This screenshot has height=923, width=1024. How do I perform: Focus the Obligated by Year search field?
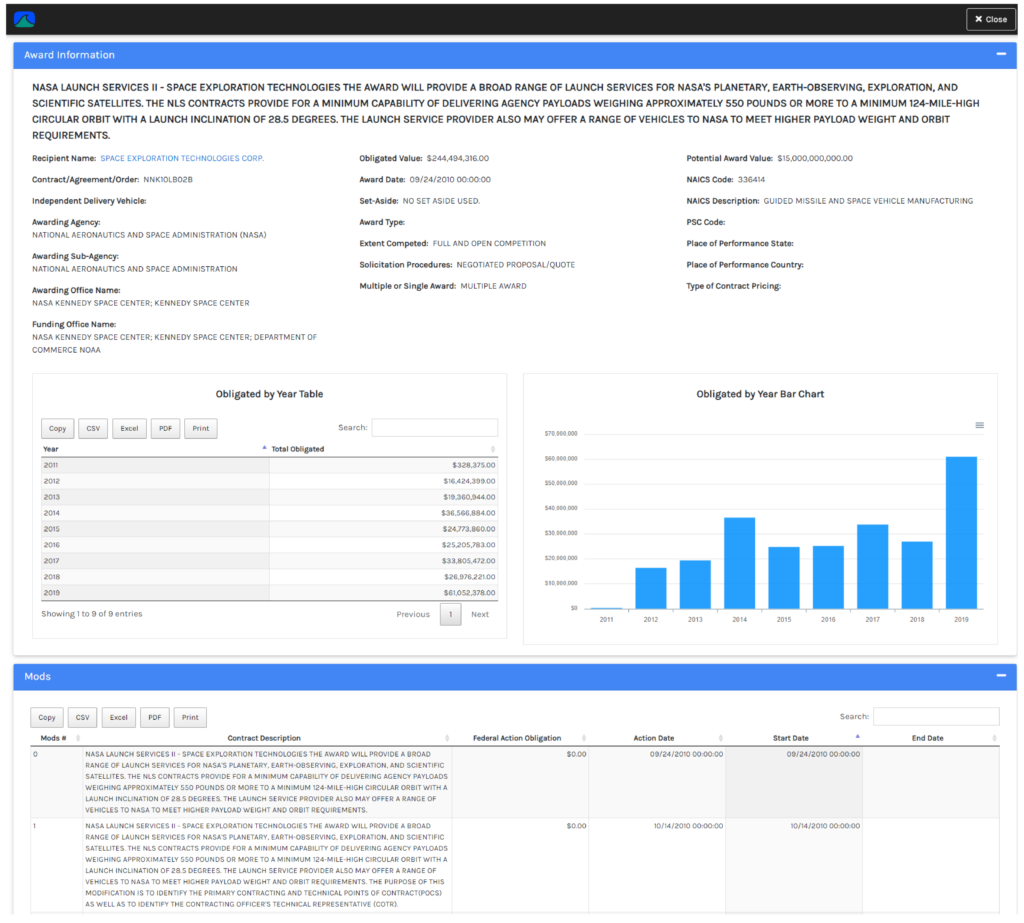click(434, 428)
